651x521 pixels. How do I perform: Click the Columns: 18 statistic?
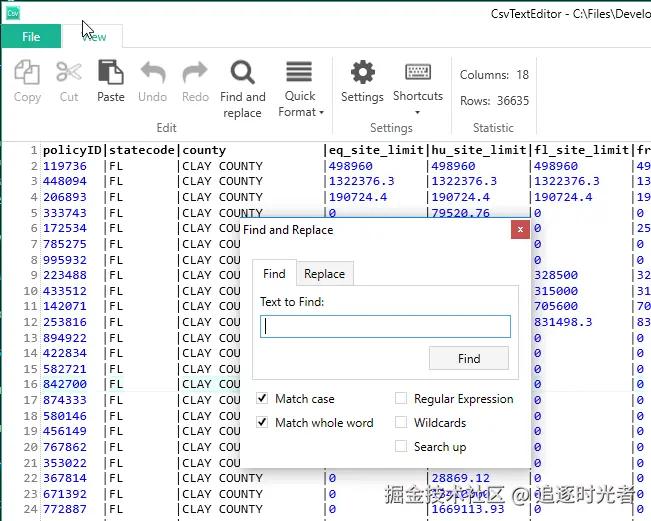494,75
